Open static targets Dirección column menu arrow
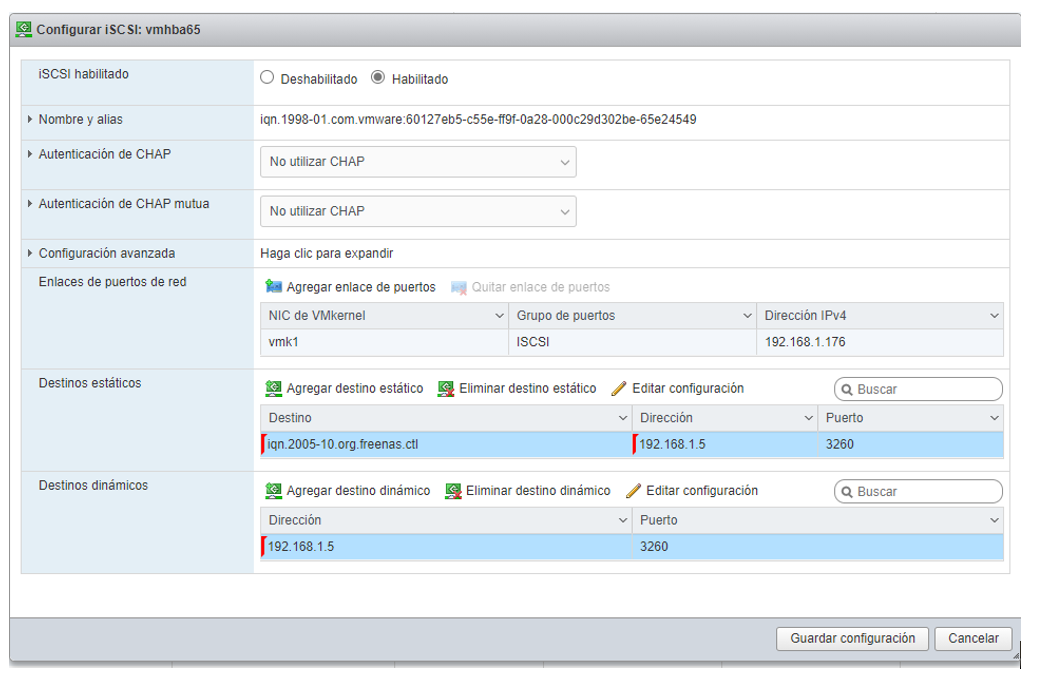Viewport: 1044px width, 683px height. (x=808, y=418)
